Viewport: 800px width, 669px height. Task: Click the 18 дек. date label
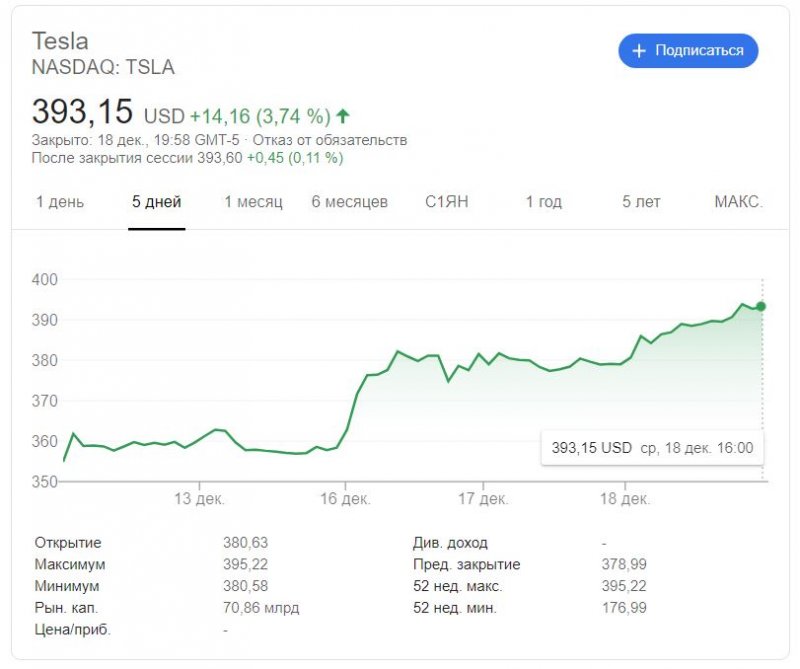[626, 498]
